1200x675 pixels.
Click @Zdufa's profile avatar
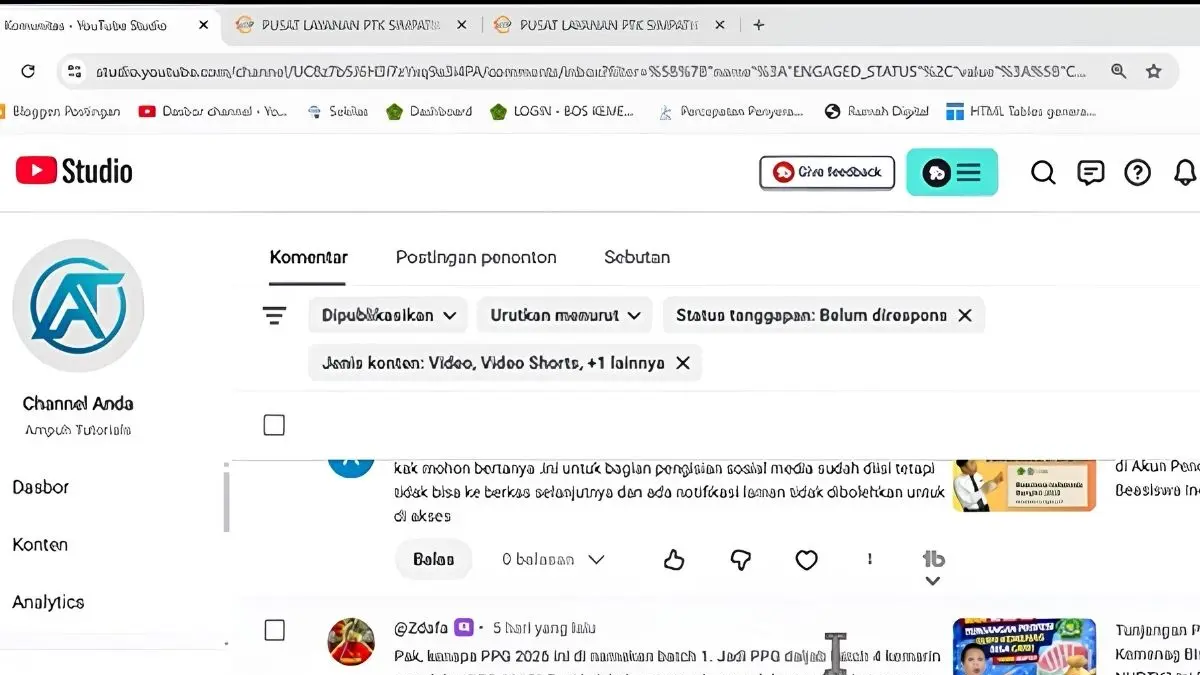click(x=352, y=642)
